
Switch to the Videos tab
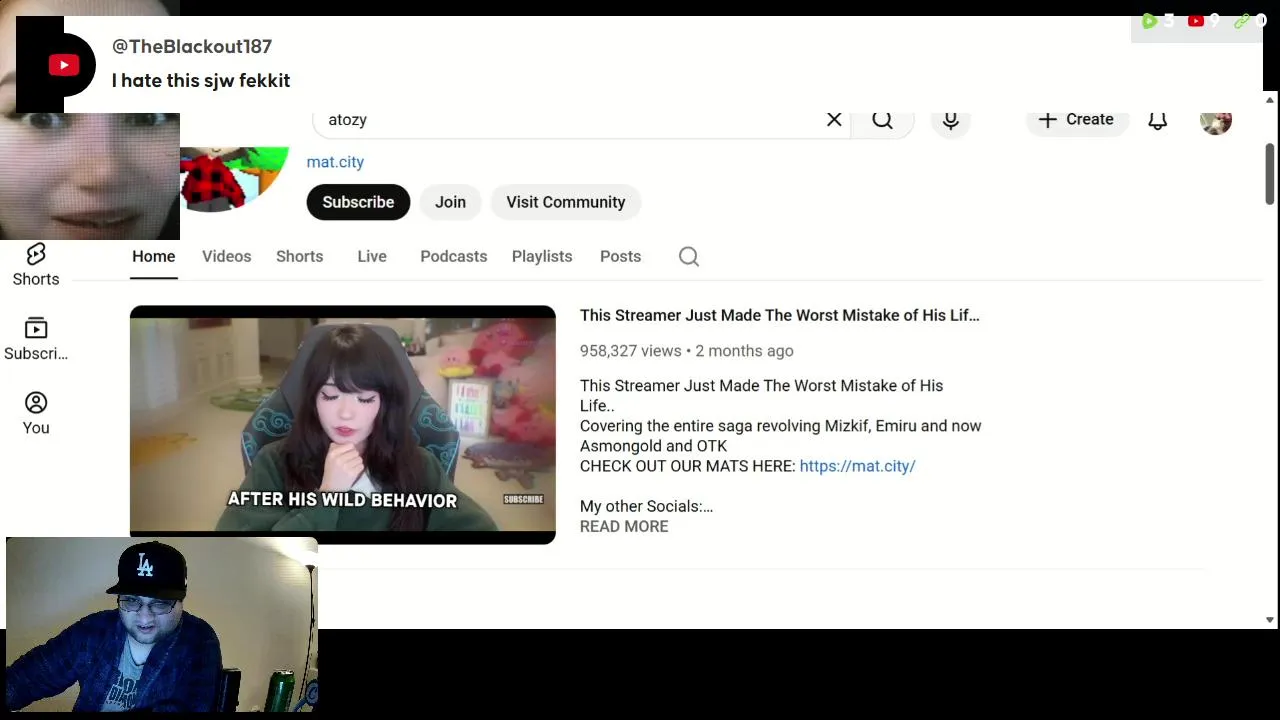tap(227, 257)
